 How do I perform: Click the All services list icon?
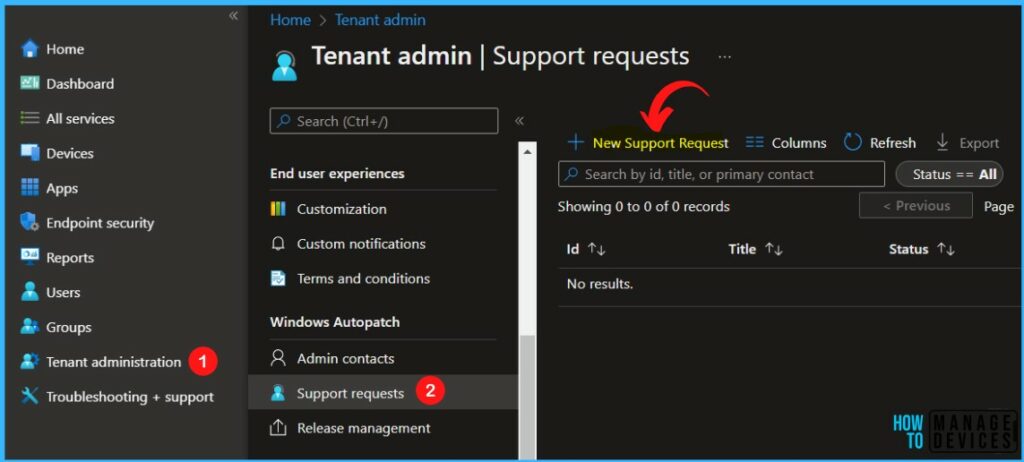click(30, 118)
